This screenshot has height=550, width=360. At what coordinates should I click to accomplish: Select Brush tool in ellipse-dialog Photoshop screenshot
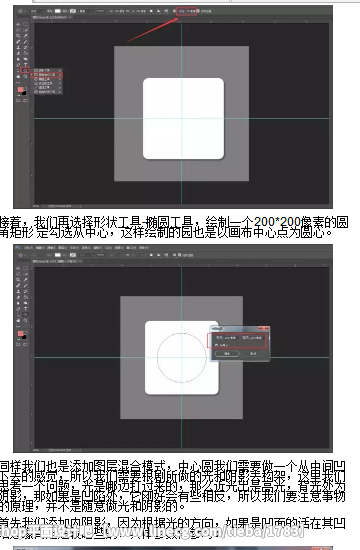(26, 286)
